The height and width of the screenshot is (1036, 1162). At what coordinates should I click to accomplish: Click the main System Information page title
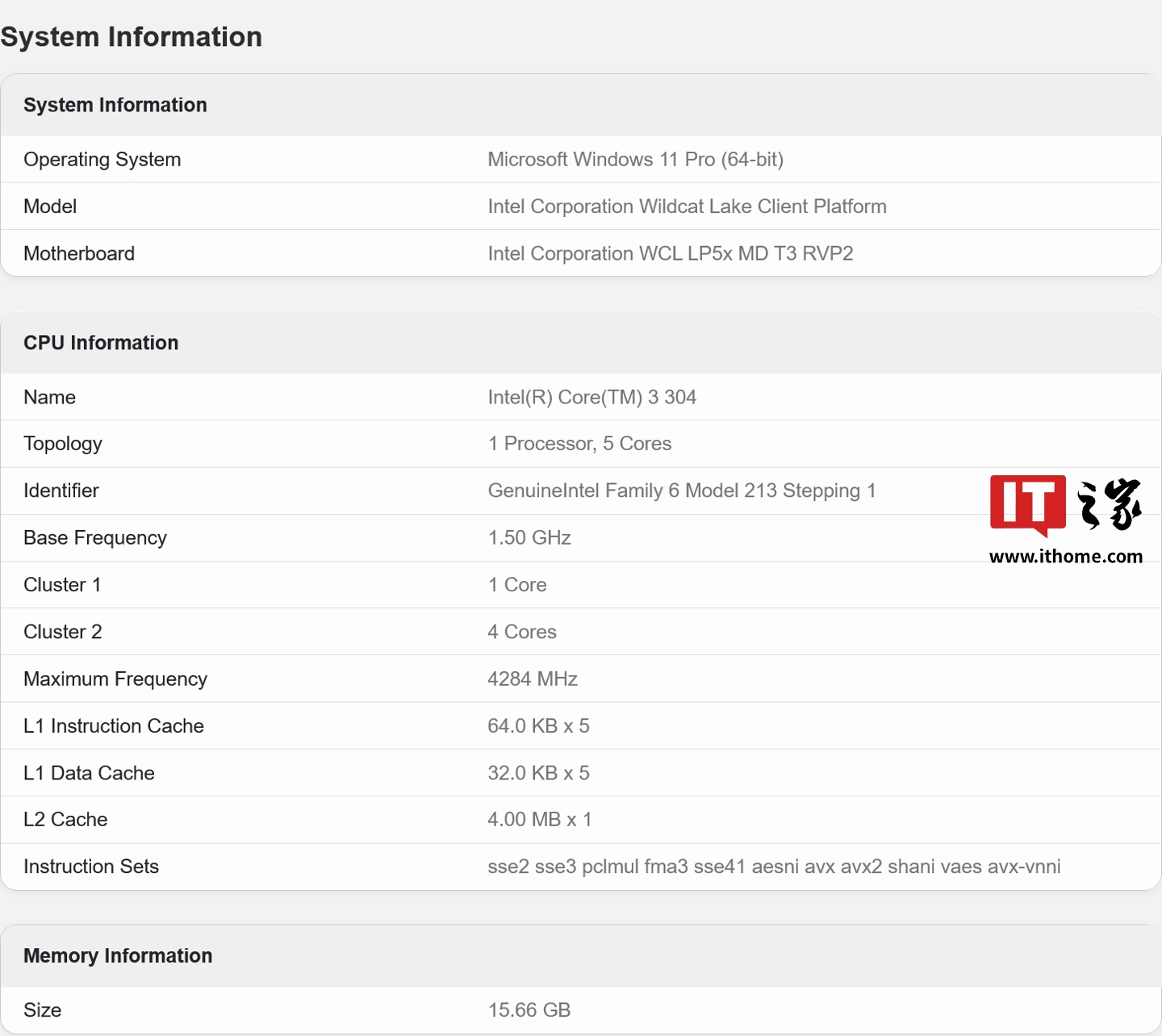(132, 37)
